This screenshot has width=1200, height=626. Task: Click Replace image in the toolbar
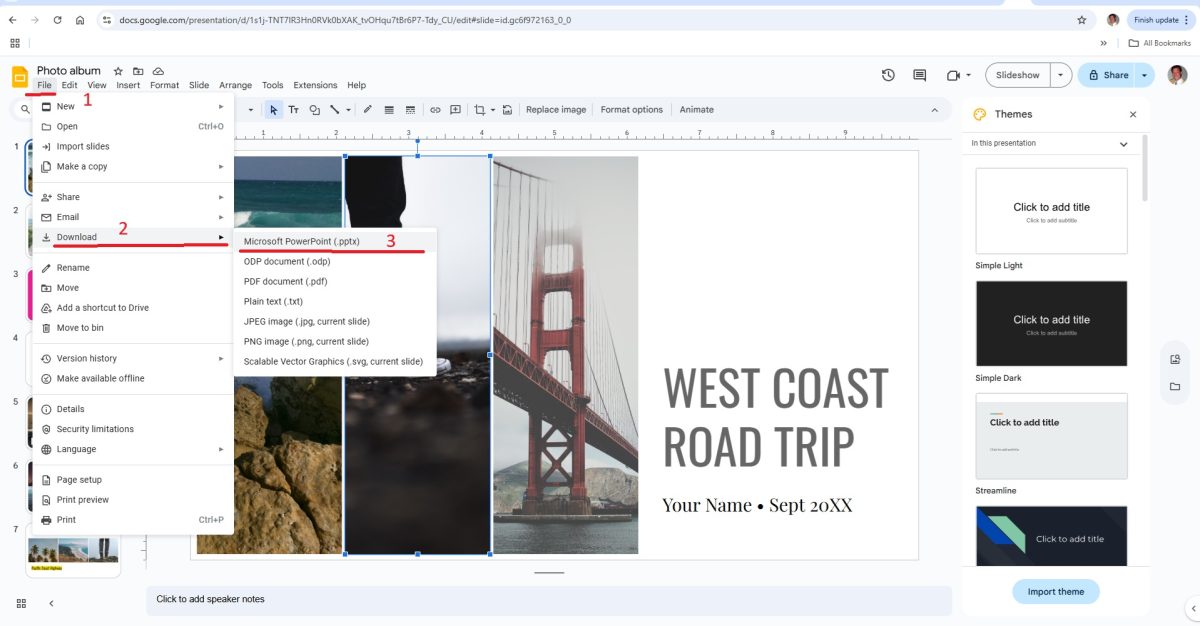556,109
